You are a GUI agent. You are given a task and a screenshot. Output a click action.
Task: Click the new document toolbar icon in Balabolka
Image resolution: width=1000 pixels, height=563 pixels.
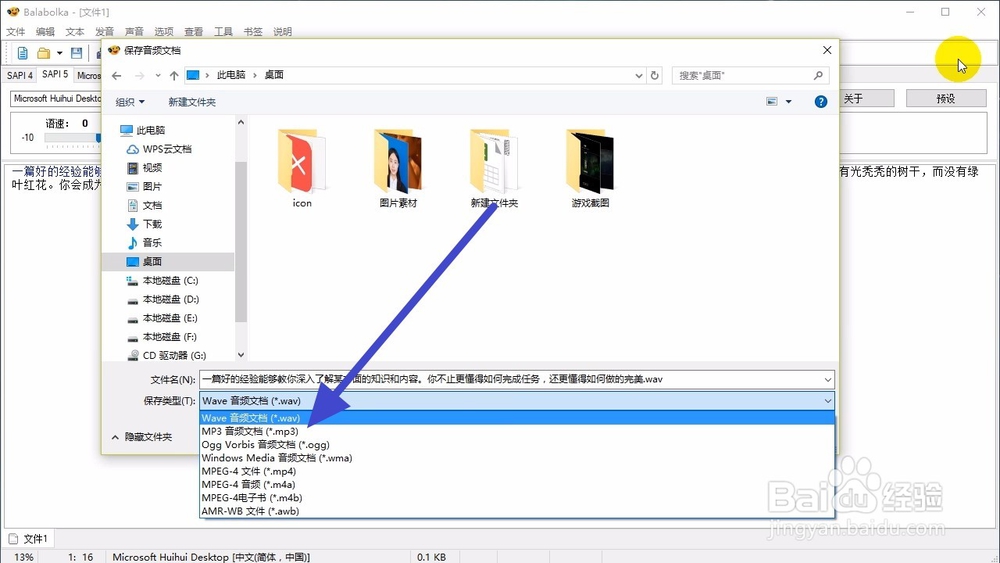coord(22,53)
